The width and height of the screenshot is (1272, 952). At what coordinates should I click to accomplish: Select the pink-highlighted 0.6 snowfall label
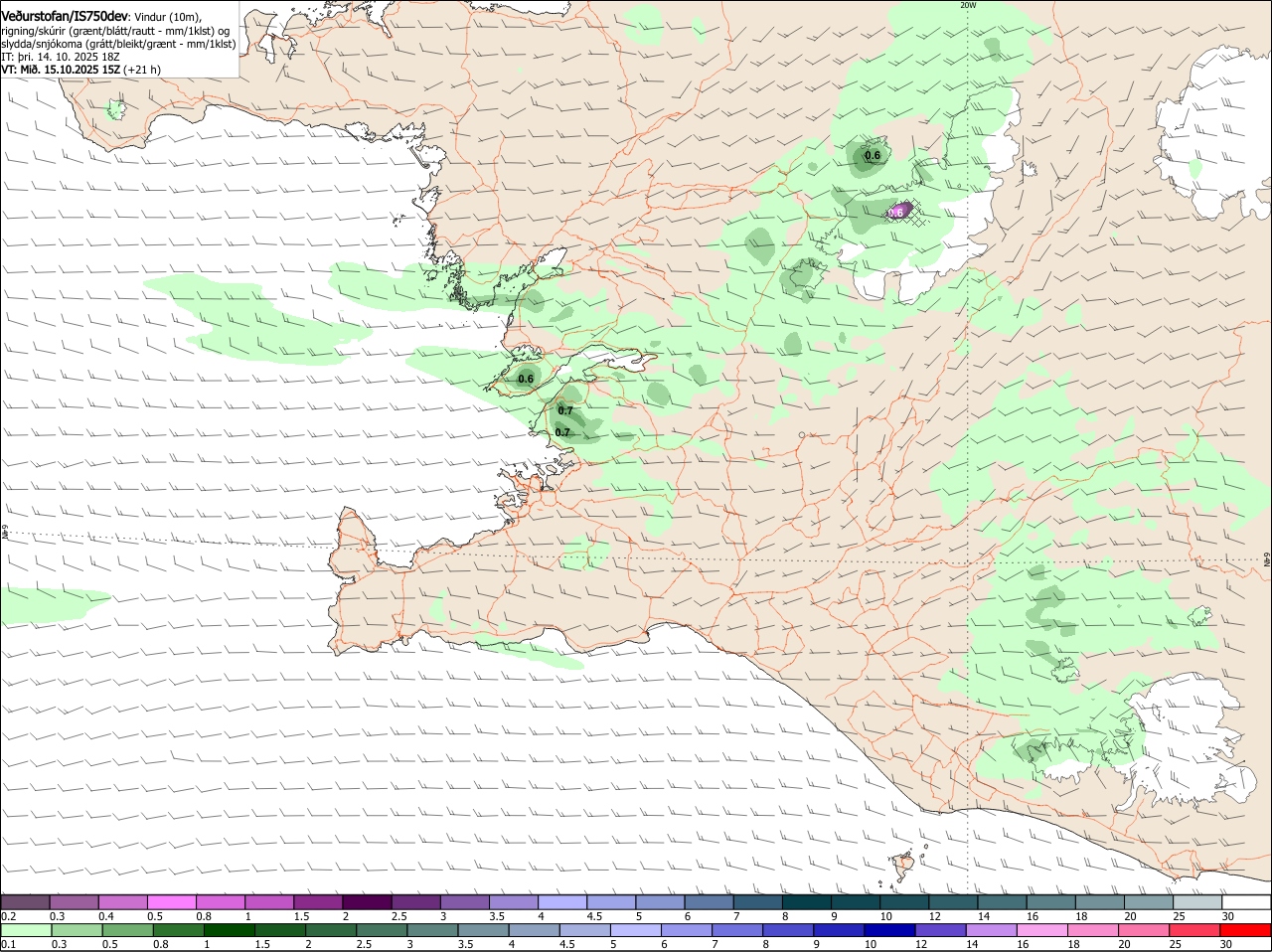pos(895,212)
